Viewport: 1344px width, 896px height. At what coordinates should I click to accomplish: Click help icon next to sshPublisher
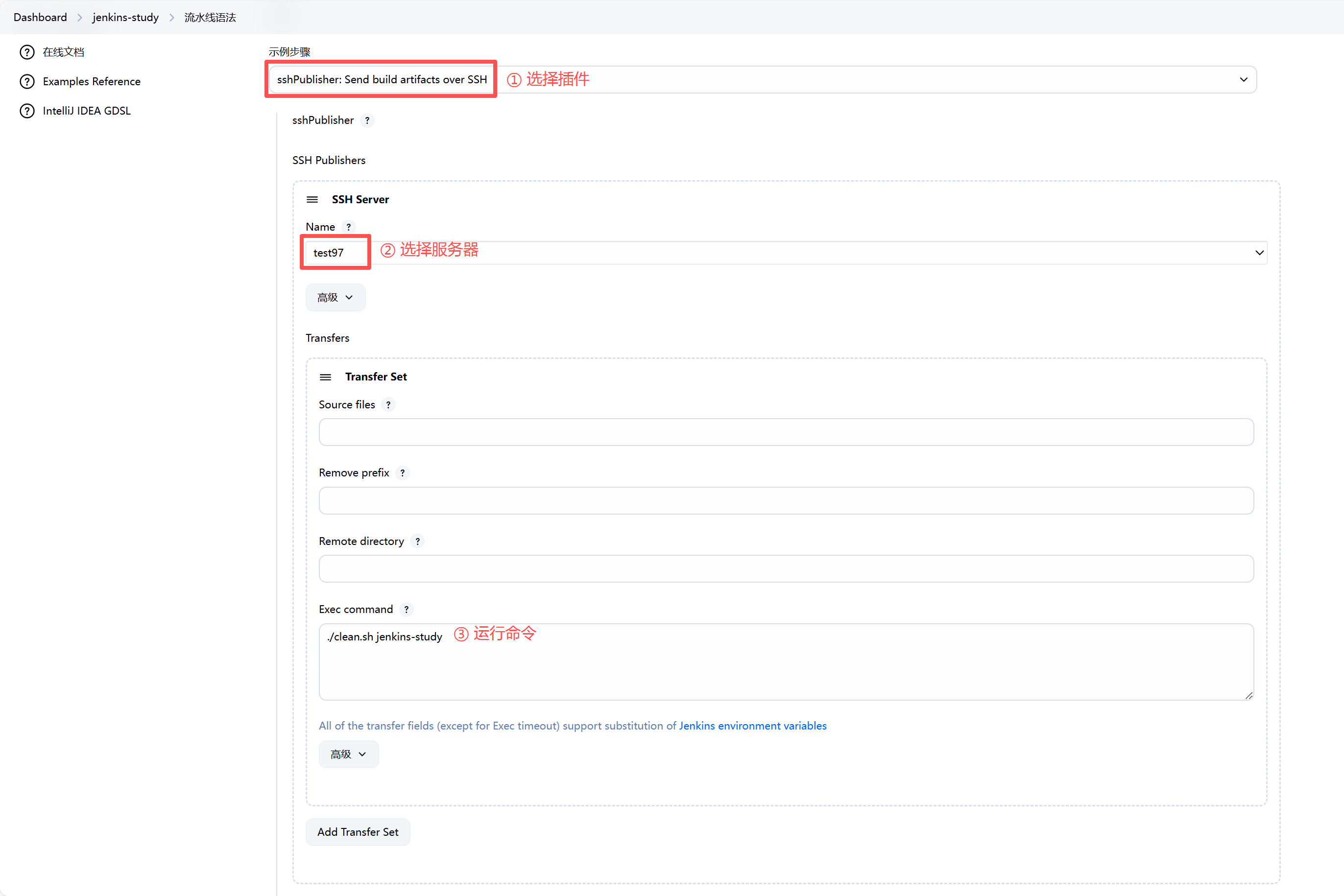367,120
